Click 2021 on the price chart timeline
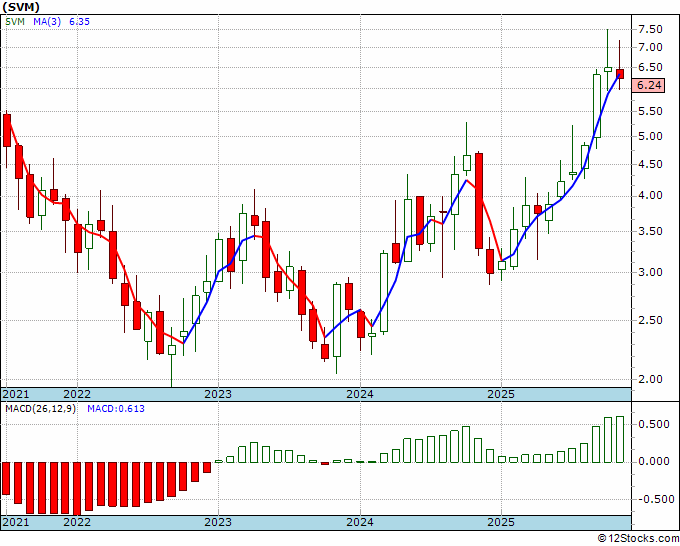This screenshot has width=680, height=546. [x=16, y=394]
